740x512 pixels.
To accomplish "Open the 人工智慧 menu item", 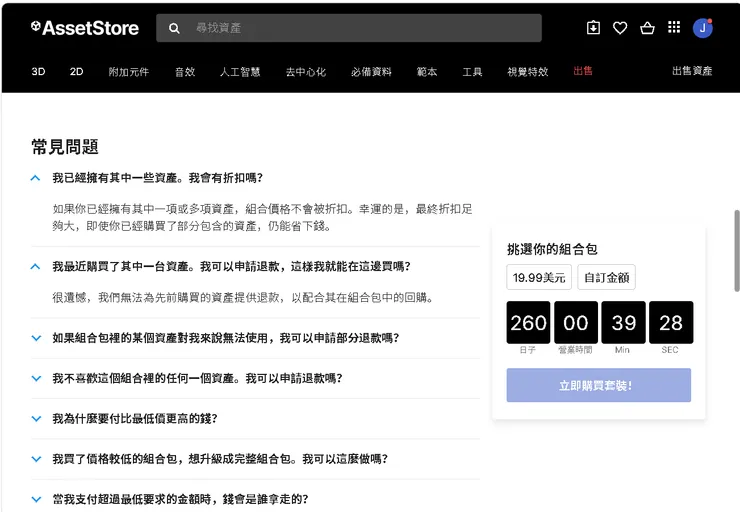I will [240, 72].
